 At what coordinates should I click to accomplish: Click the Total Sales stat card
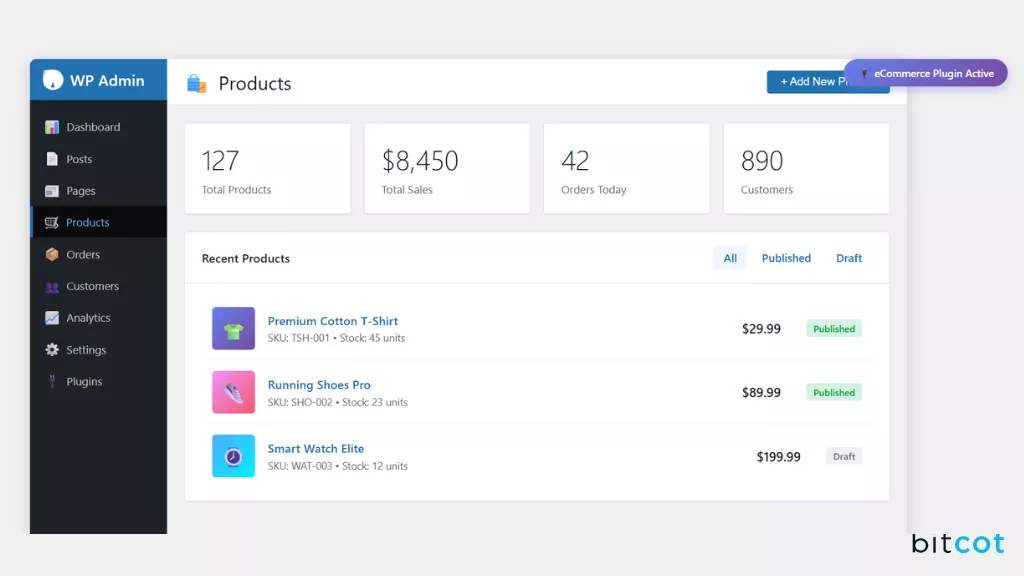[x=447, y=168]
